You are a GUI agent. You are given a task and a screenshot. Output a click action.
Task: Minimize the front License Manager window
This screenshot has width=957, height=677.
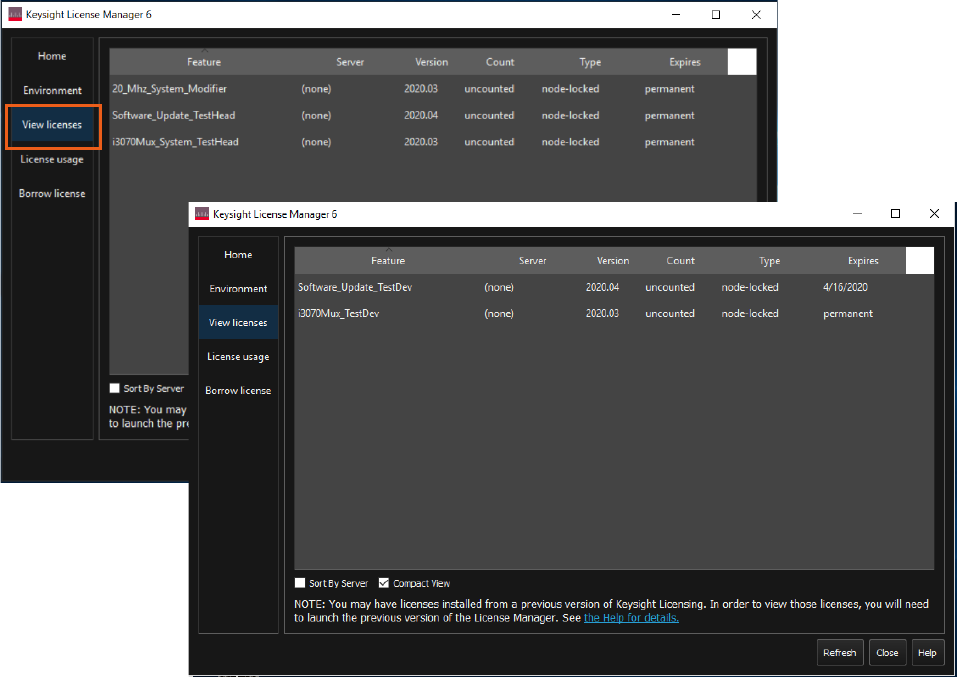point(857,214)
